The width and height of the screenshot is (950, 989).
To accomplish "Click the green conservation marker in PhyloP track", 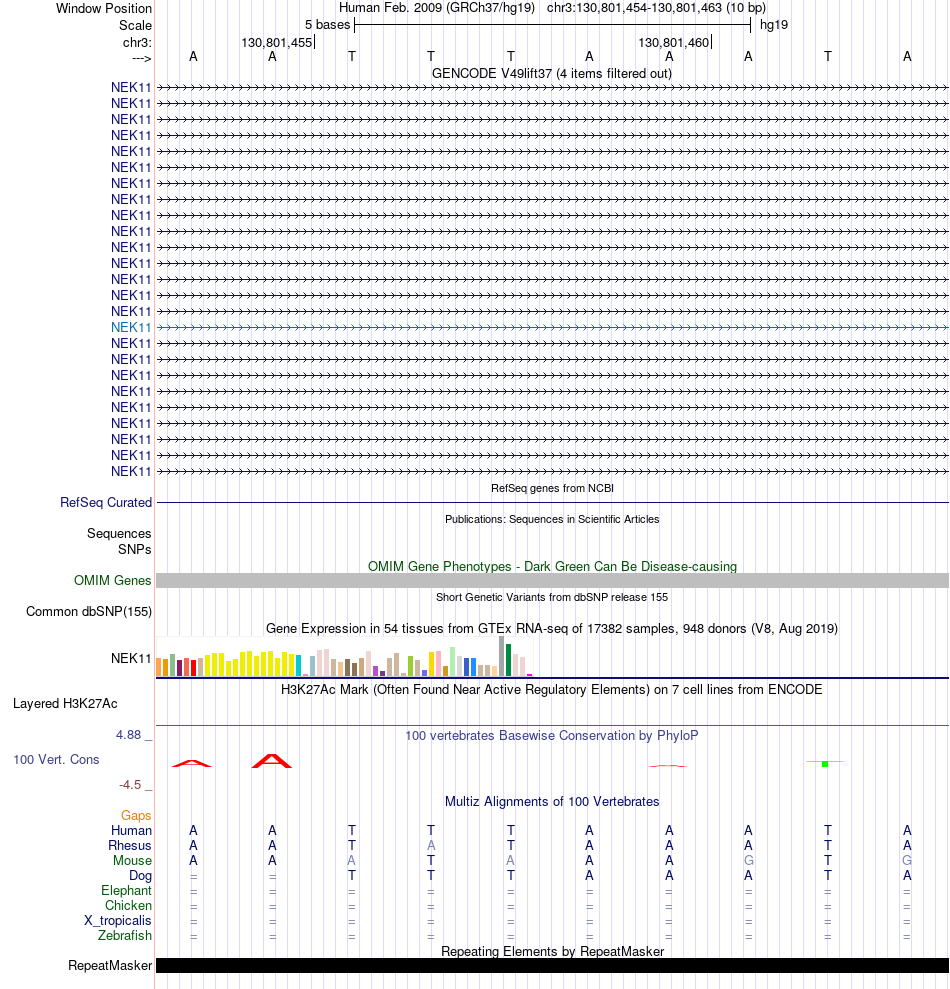I will 825,764.
